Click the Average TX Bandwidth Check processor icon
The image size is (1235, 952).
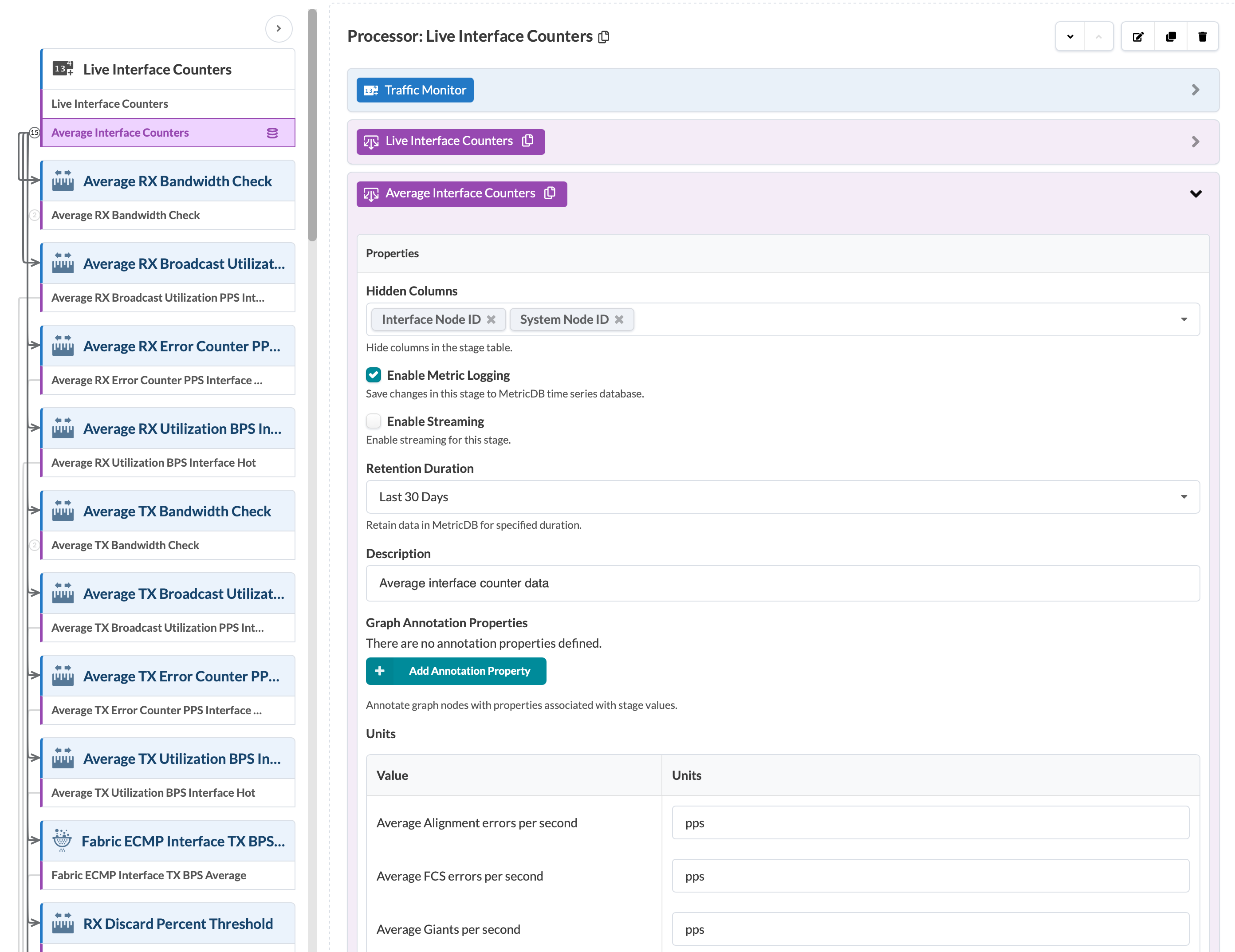coord(63,511)
